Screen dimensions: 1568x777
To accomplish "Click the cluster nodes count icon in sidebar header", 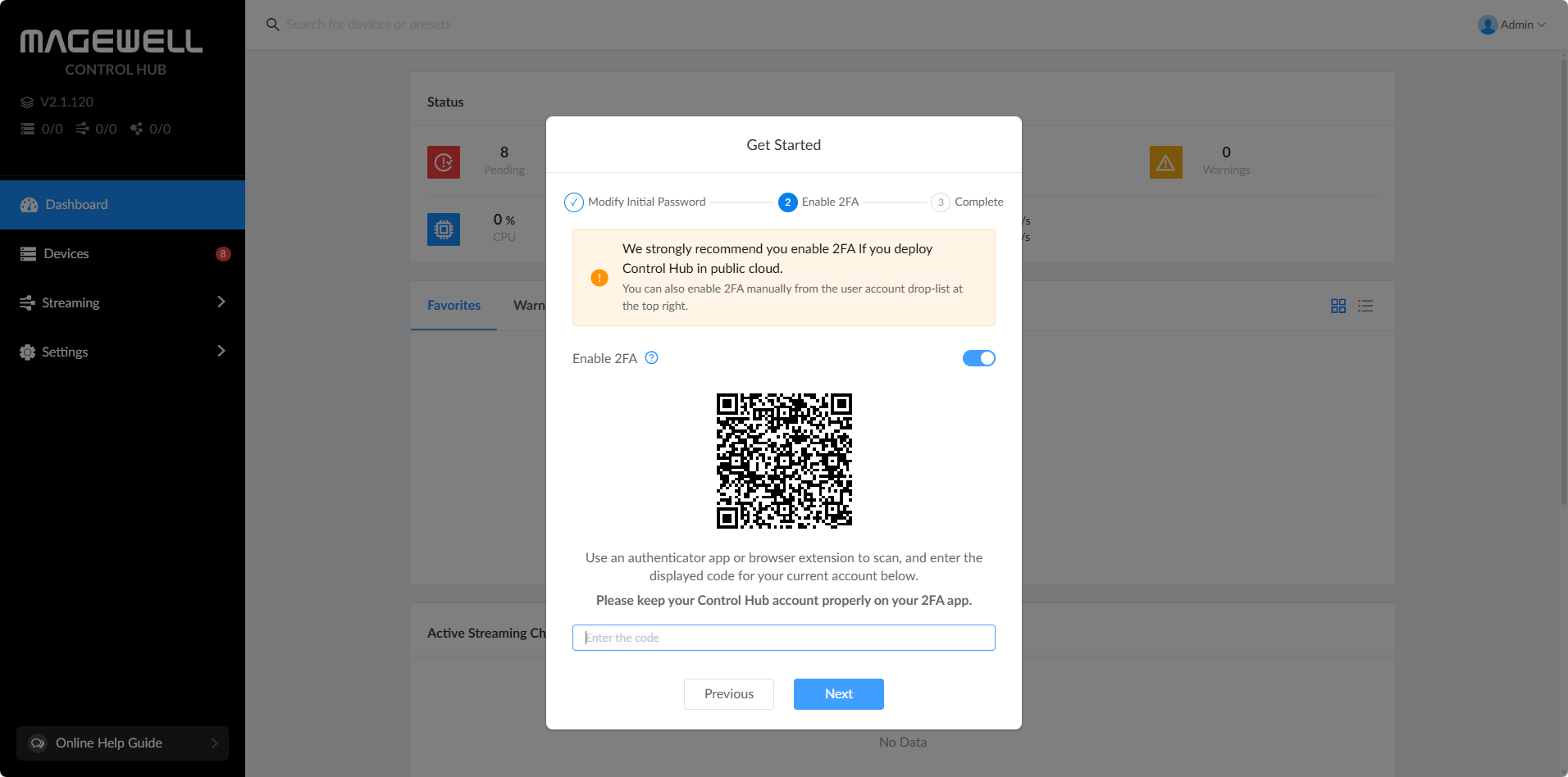I will (136, 129).
